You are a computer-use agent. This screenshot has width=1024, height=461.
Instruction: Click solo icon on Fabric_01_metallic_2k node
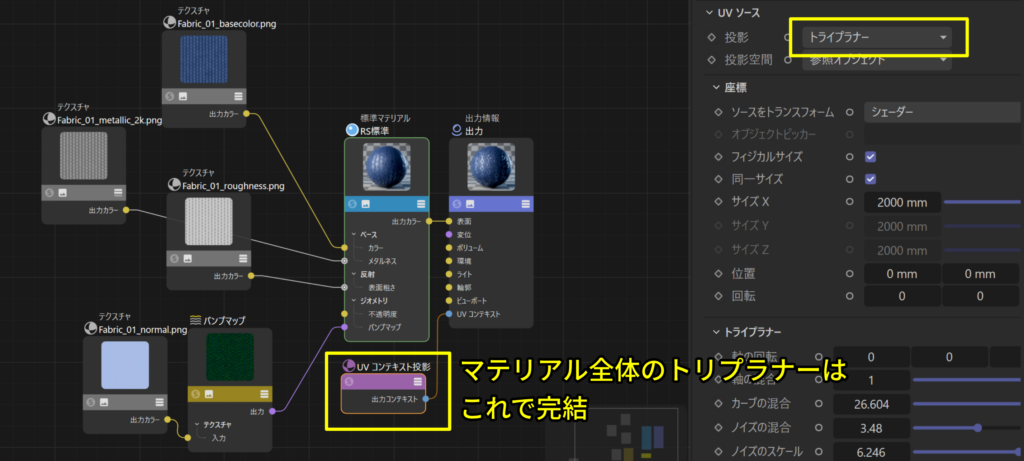50,192
